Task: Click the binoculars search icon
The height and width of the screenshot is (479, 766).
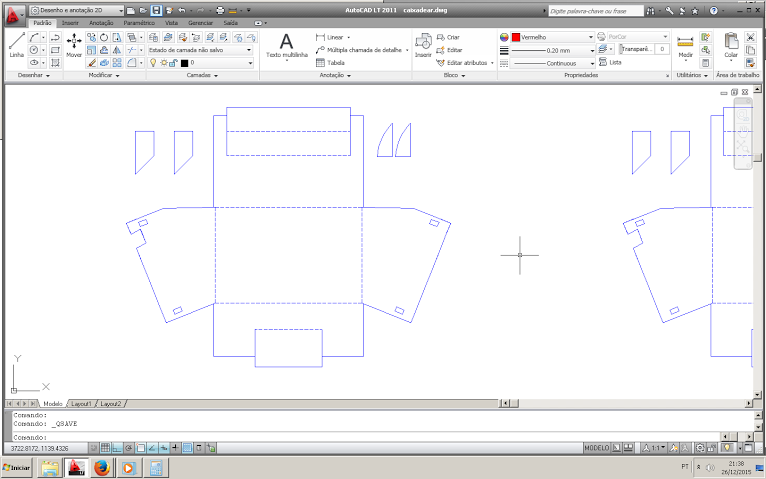Action: [651, 11]
